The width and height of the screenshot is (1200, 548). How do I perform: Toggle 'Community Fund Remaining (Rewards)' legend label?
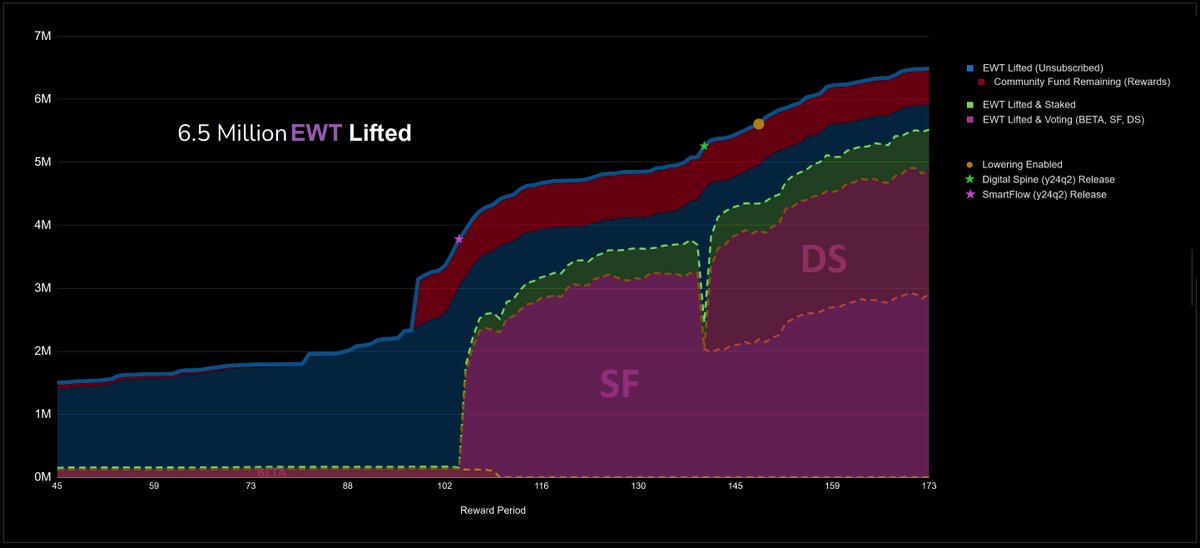[x=1082, y=82]
